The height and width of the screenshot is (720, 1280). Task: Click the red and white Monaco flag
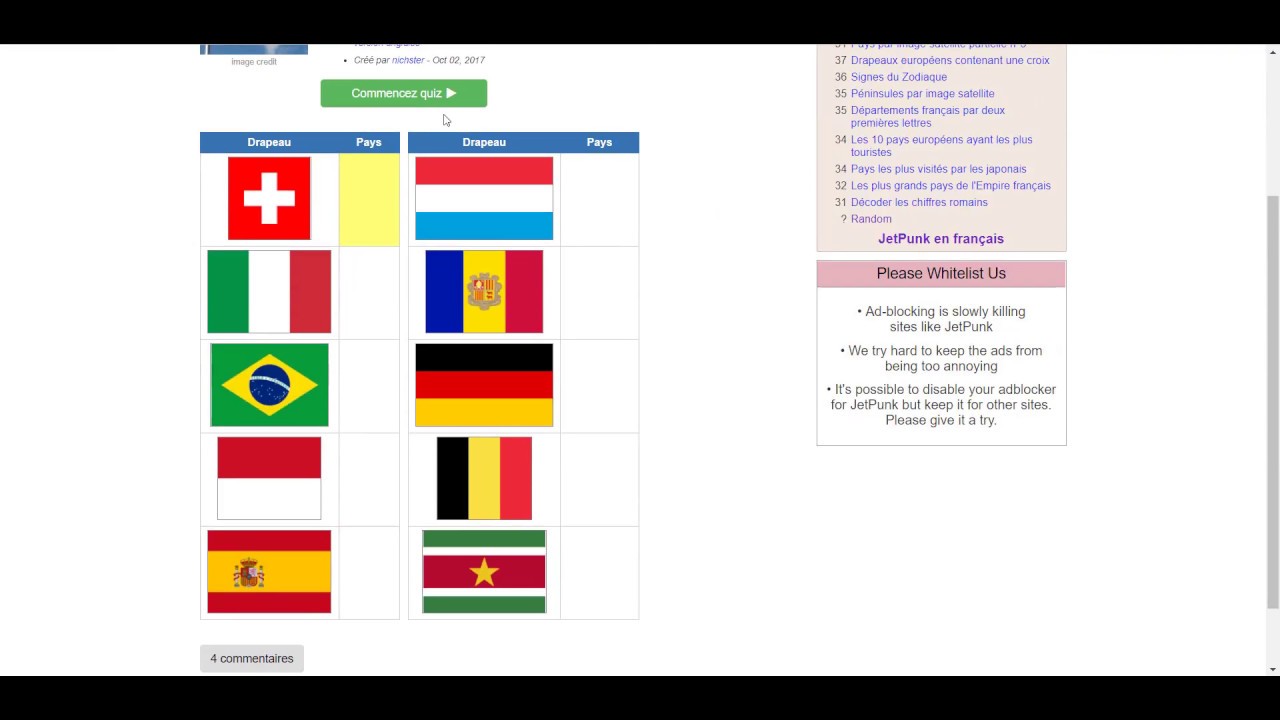coord(269,478)
